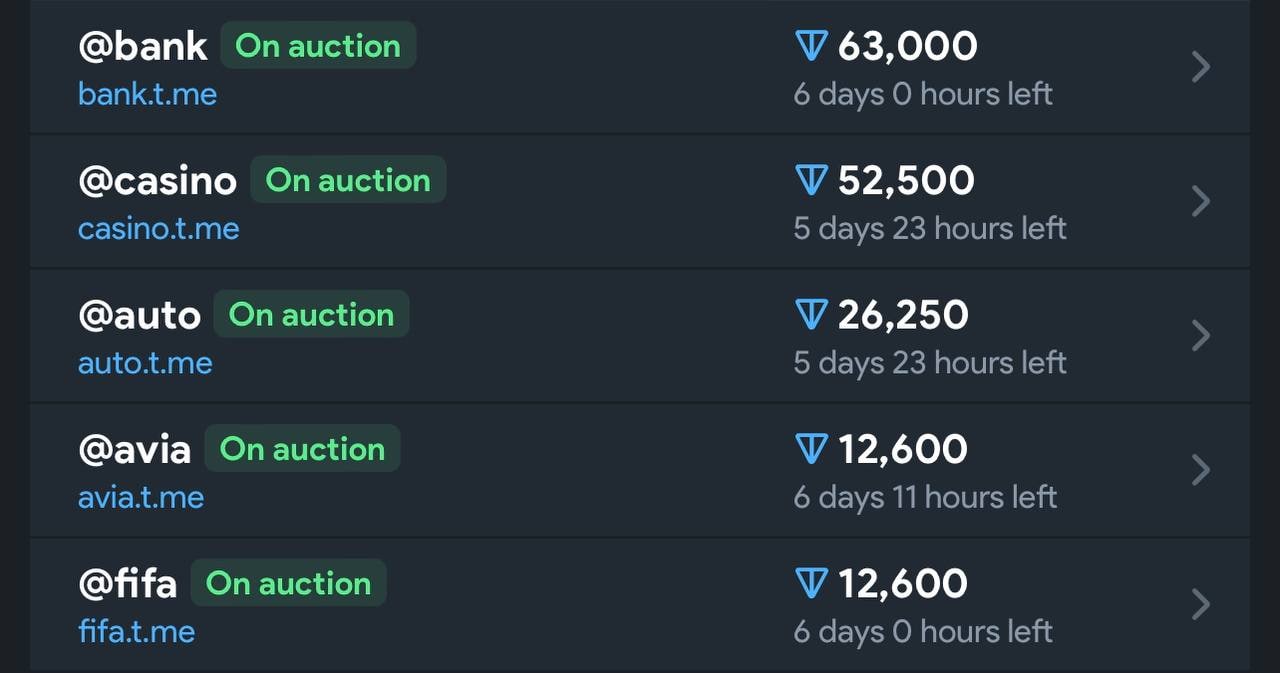The width and height of the screenshot is (1280, 673).
Task: Click the On auction badge for @bank
Action: pyautogui.click(x=318, y=46)
